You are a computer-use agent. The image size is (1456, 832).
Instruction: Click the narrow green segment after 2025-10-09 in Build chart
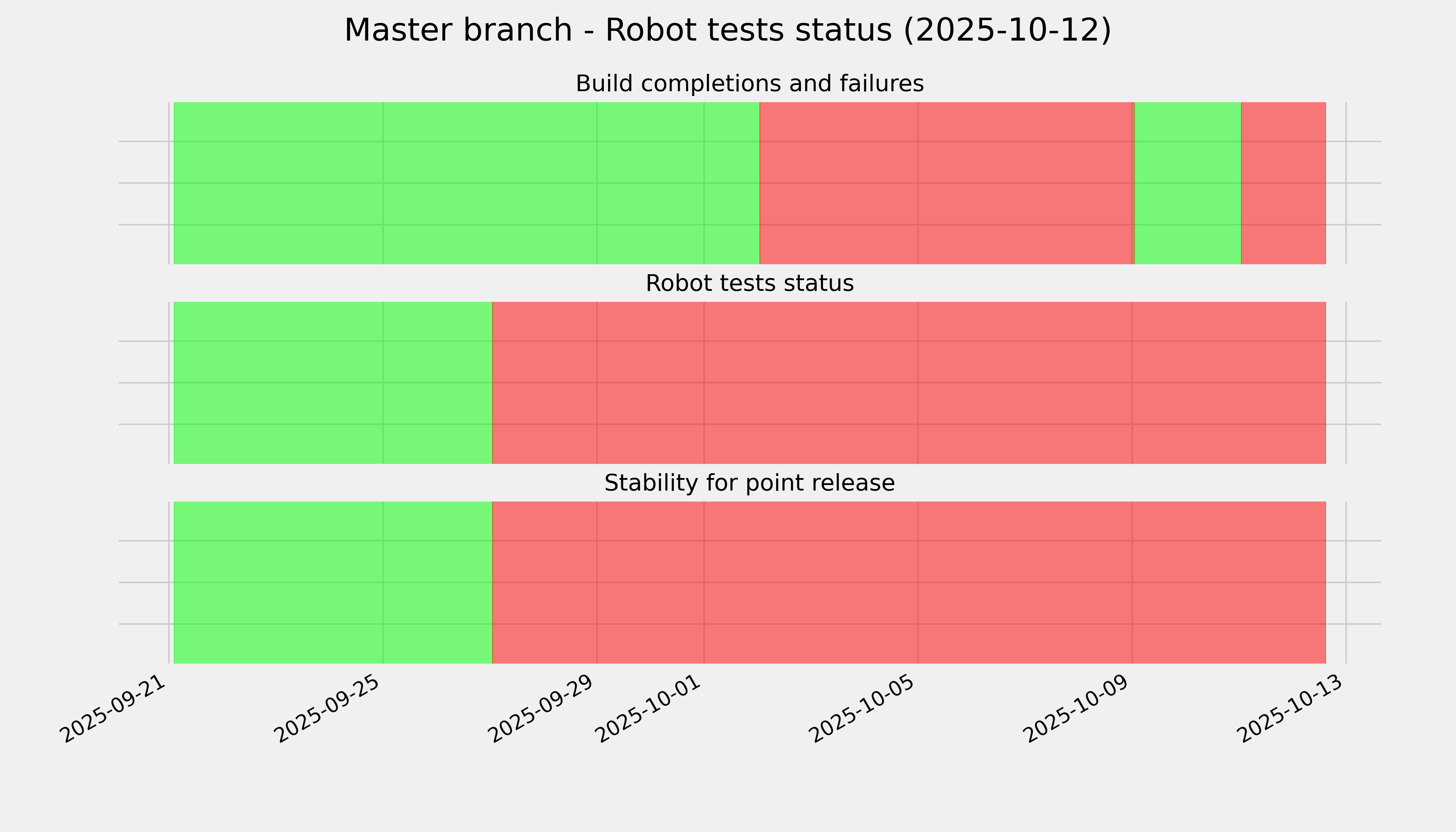(x=1187, y=183)
